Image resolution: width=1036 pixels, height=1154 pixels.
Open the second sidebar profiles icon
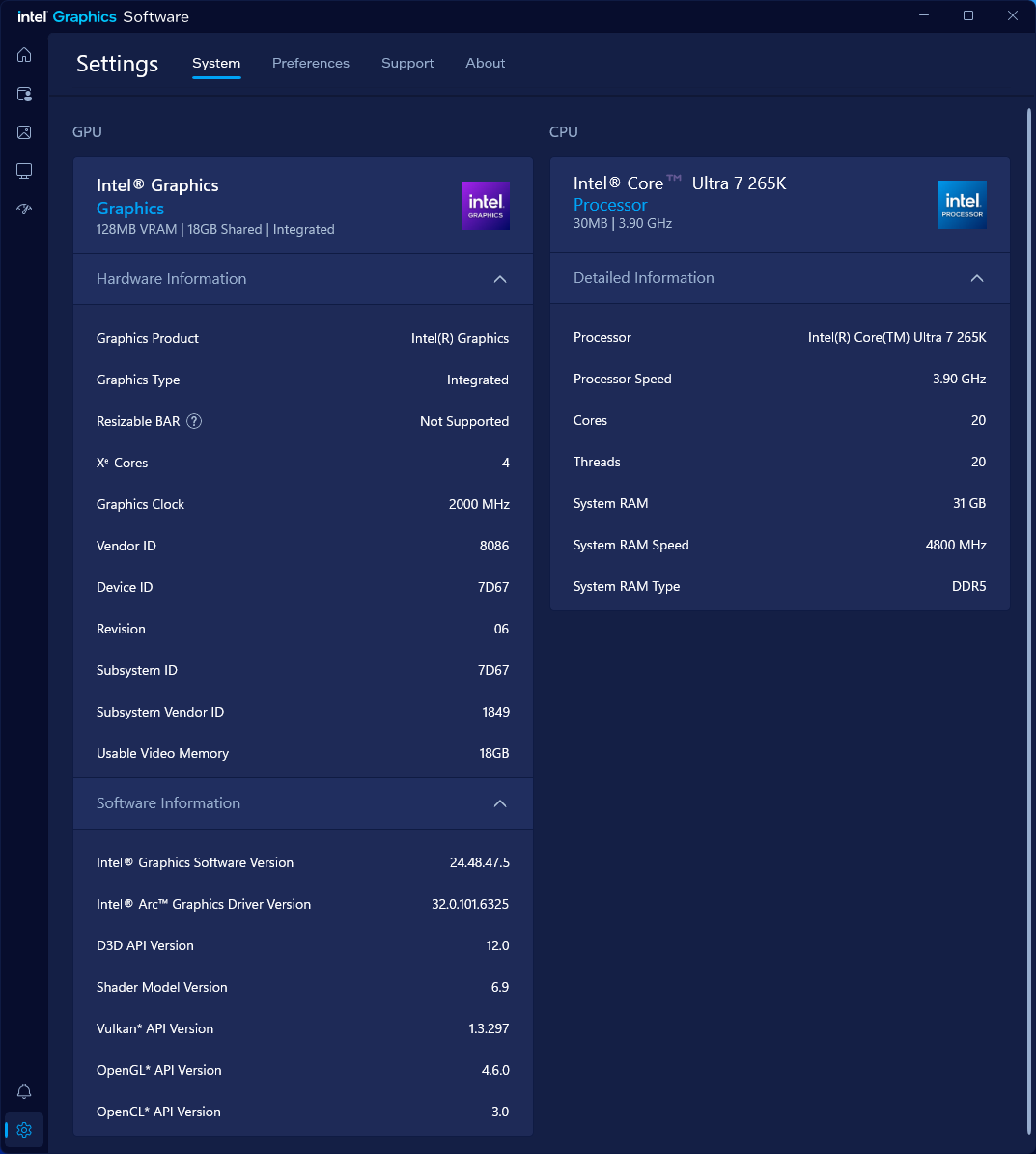[24, 95]
